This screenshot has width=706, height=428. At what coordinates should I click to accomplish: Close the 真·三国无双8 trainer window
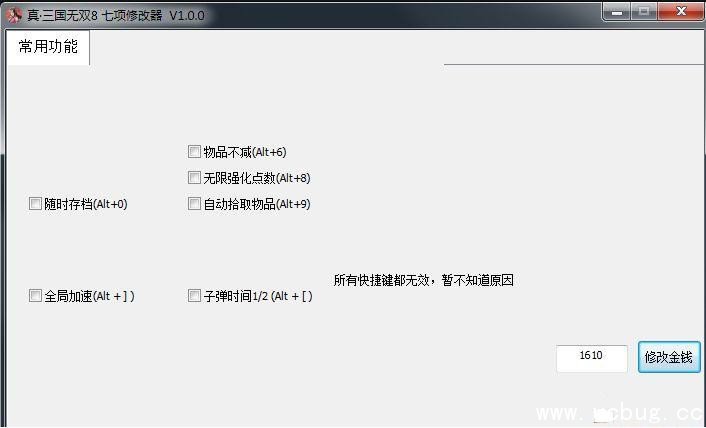pyautogui.click(x=681, y=11)
